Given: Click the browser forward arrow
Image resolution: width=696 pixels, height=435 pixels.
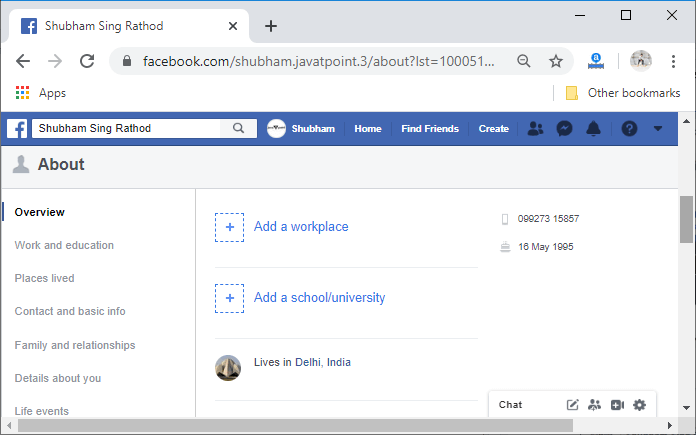Looking at the screenshot, I should [55, 61].
